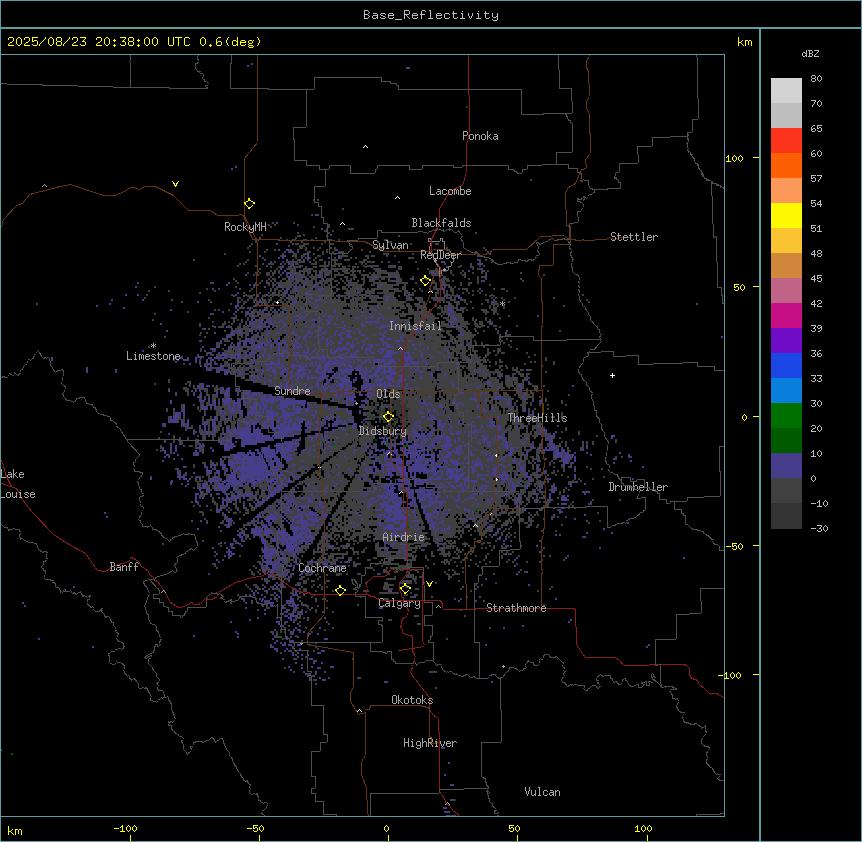Click the Didsbury town label

(383, 431)
